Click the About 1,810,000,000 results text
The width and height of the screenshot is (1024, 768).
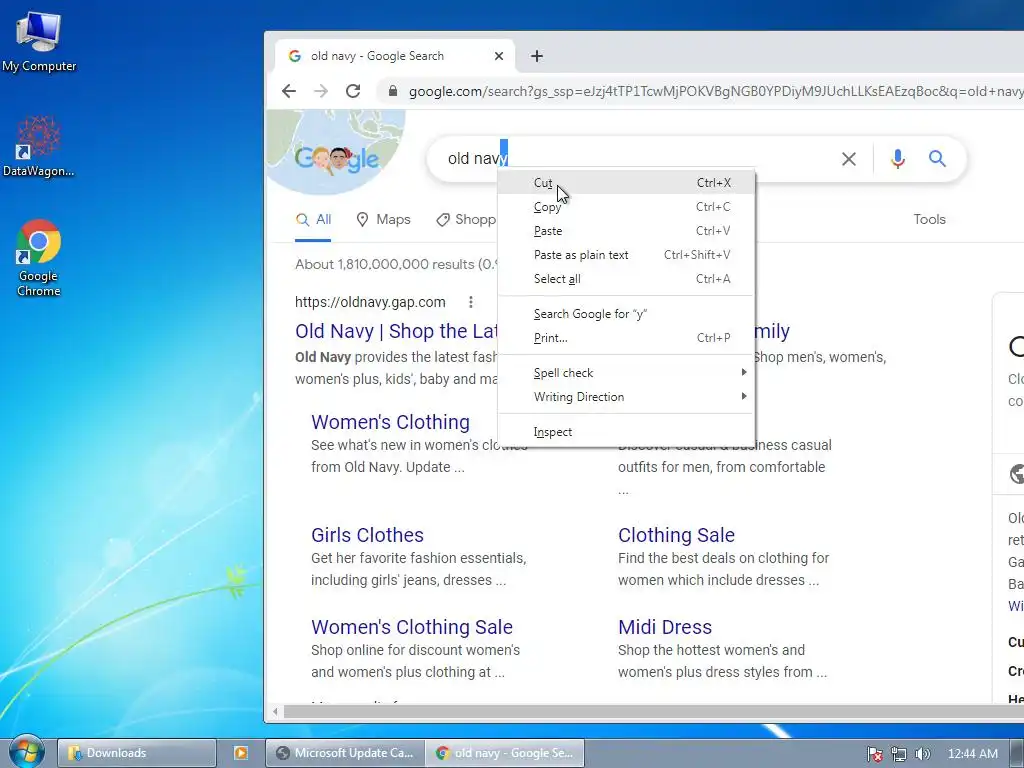pyautogui.click(x=396, y=264)
